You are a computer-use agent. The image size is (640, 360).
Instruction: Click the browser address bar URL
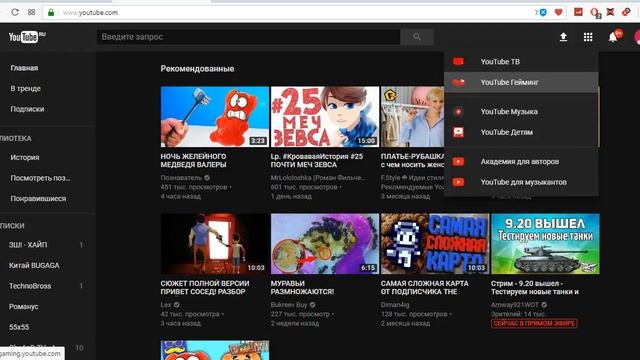[90, 13]
